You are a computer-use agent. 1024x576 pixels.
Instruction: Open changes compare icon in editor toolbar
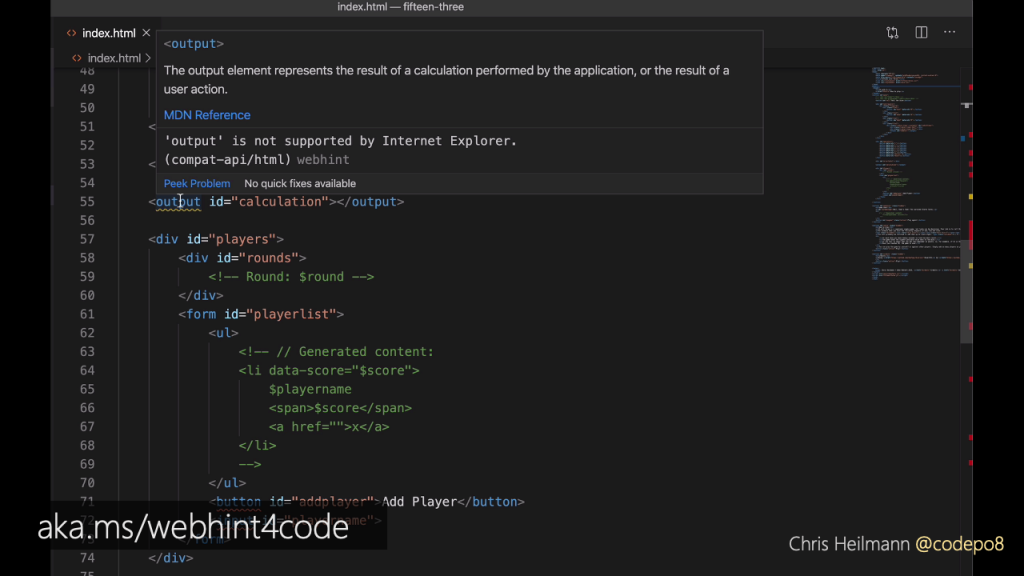pyautogui.click(x=892, y=33)
